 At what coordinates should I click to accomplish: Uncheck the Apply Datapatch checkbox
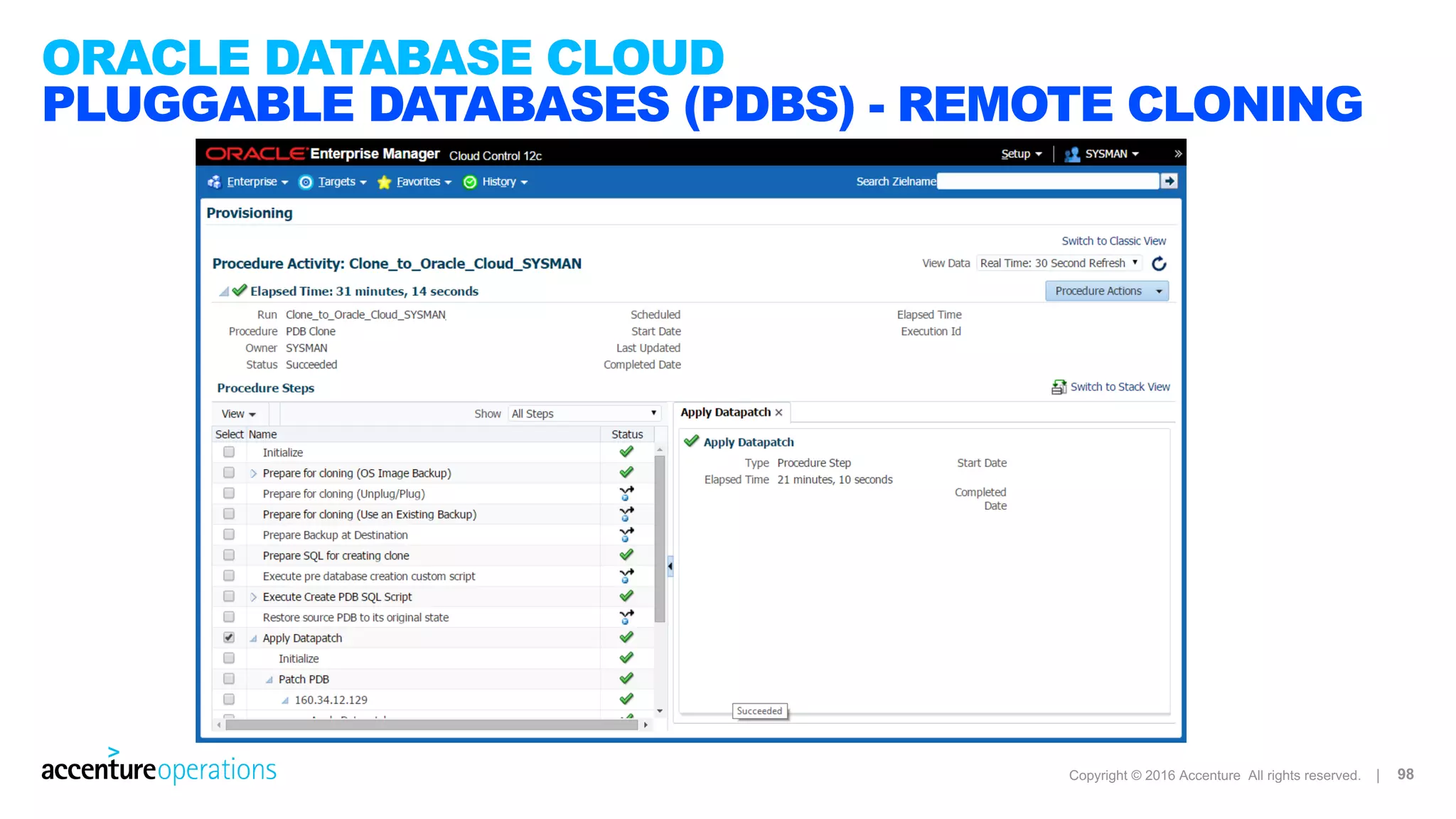coord(229,638)
